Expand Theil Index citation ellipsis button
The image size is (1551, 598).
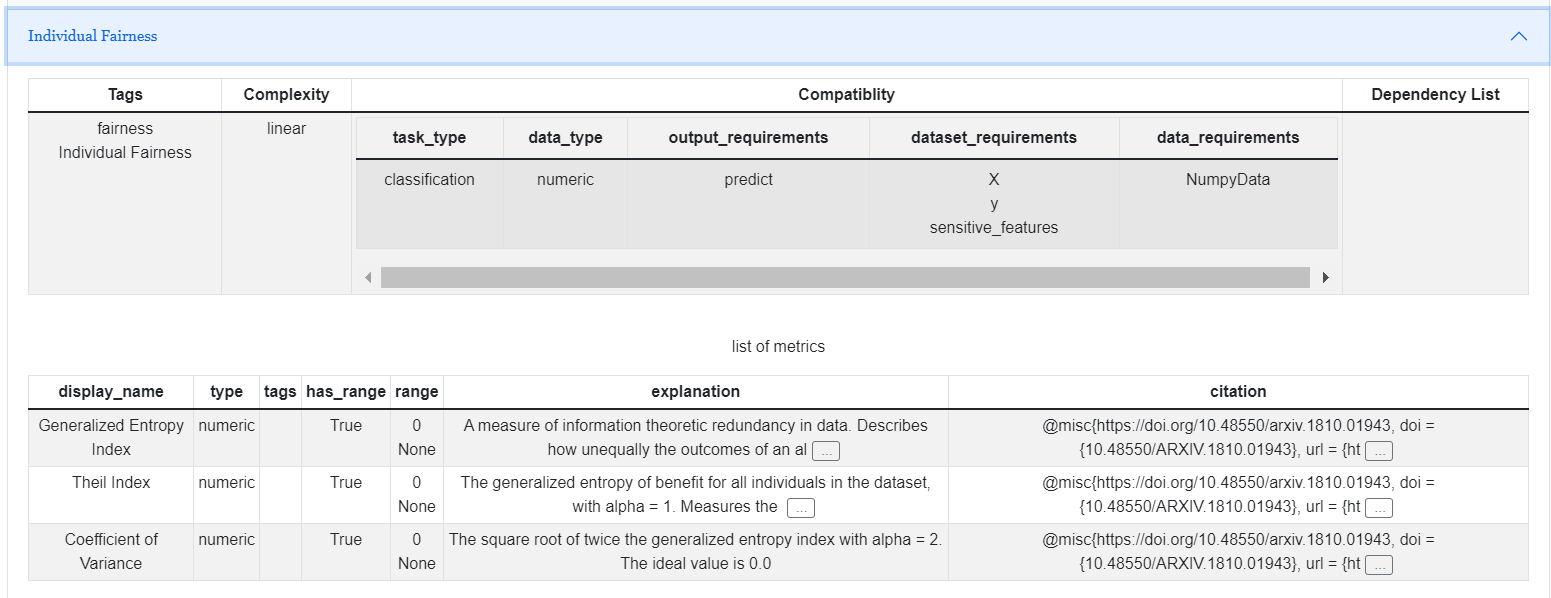pos(1379,508)
